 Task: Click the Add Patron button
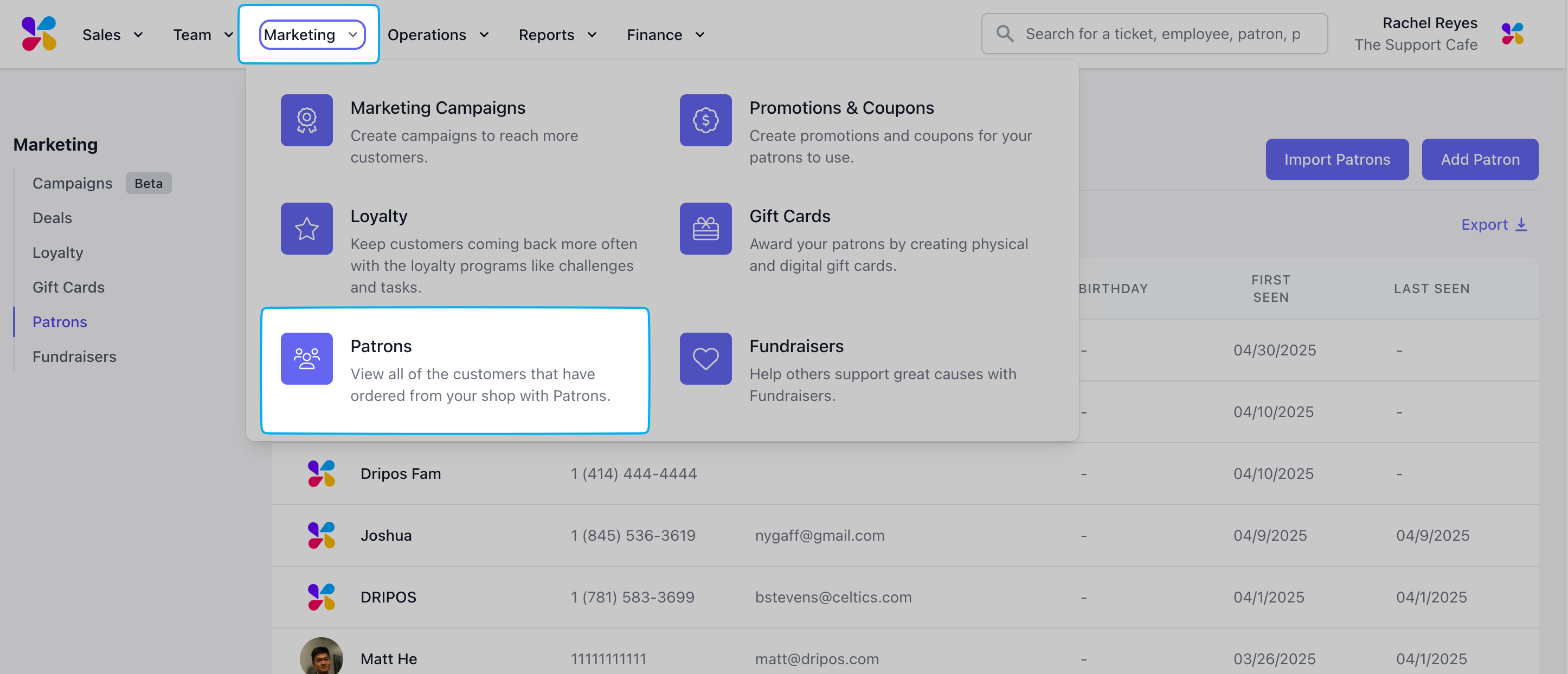coord(1479,159)
